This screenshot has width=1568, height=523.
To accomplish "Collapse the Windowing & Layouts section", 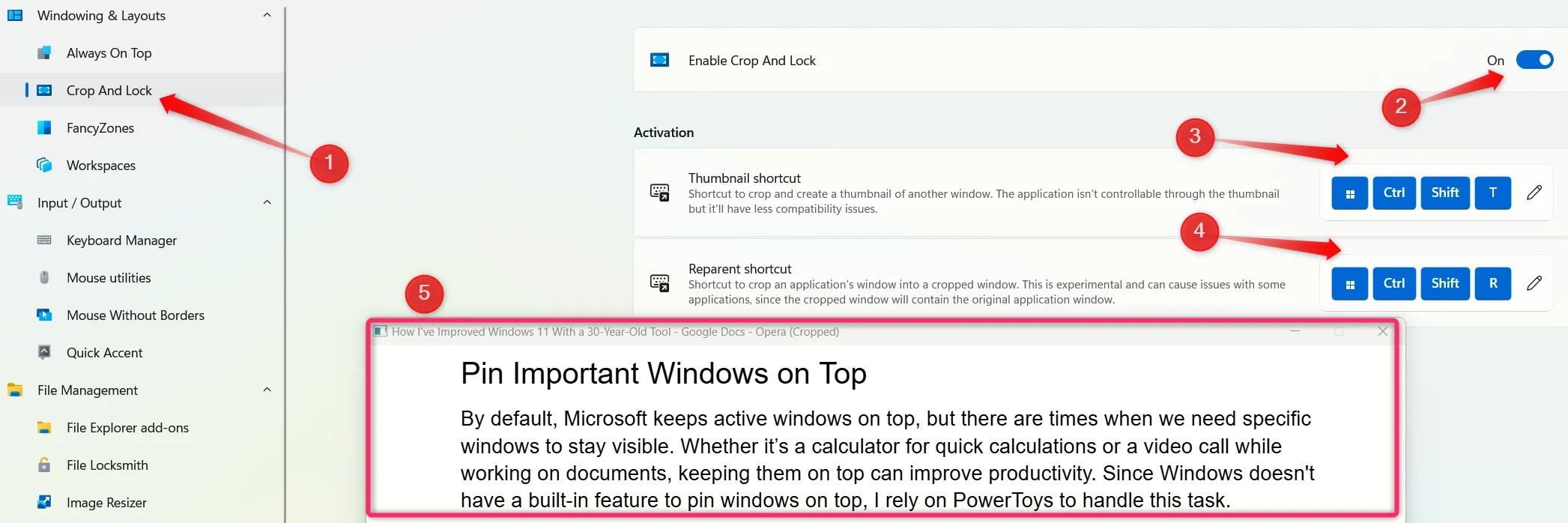I will 267,15.
